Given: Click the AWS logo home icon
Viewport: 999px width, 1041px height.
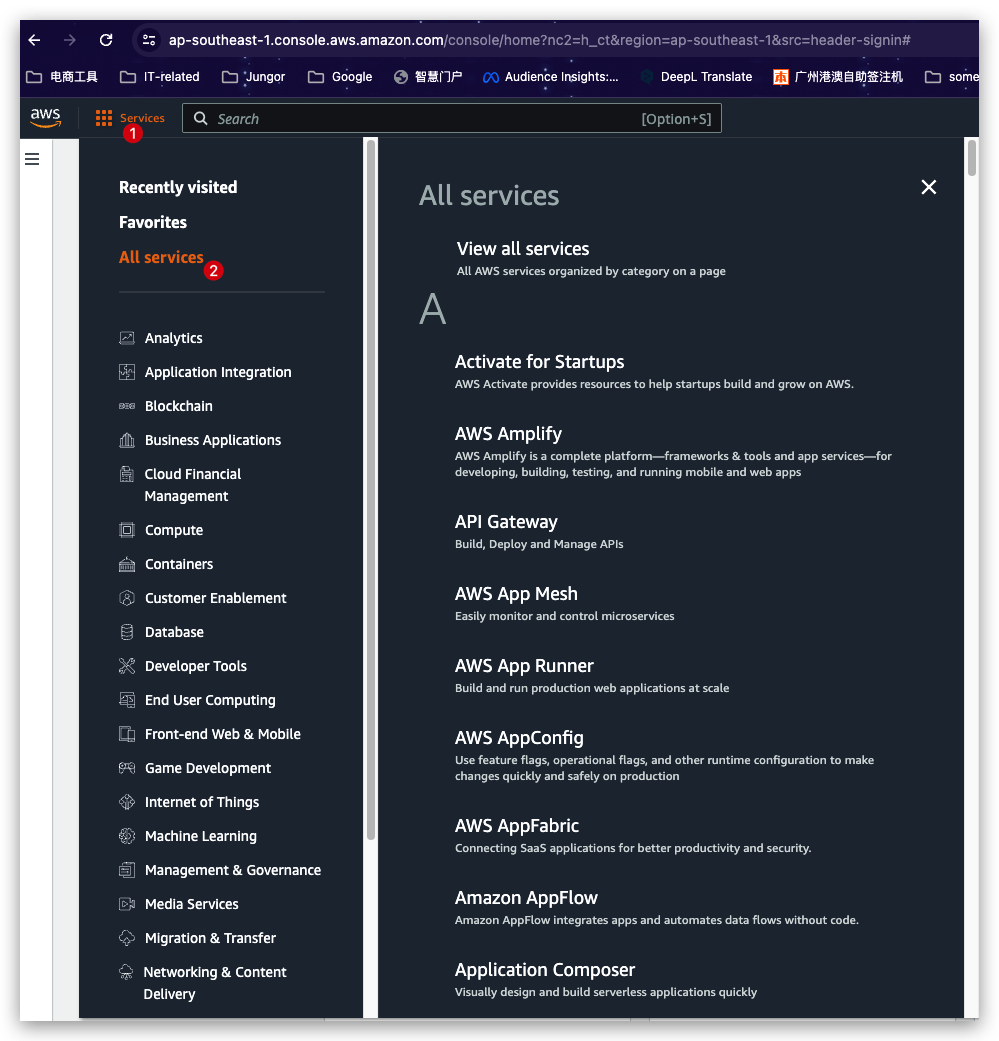Looking at the screenshot, I should click(x=45, y=118).
